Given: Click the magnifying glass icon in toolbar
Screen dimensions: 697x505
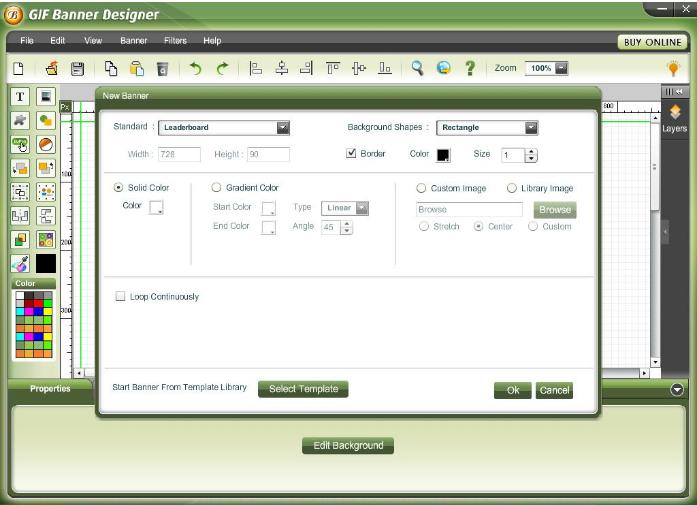Looking at the screenshot, I should point(417,68).
